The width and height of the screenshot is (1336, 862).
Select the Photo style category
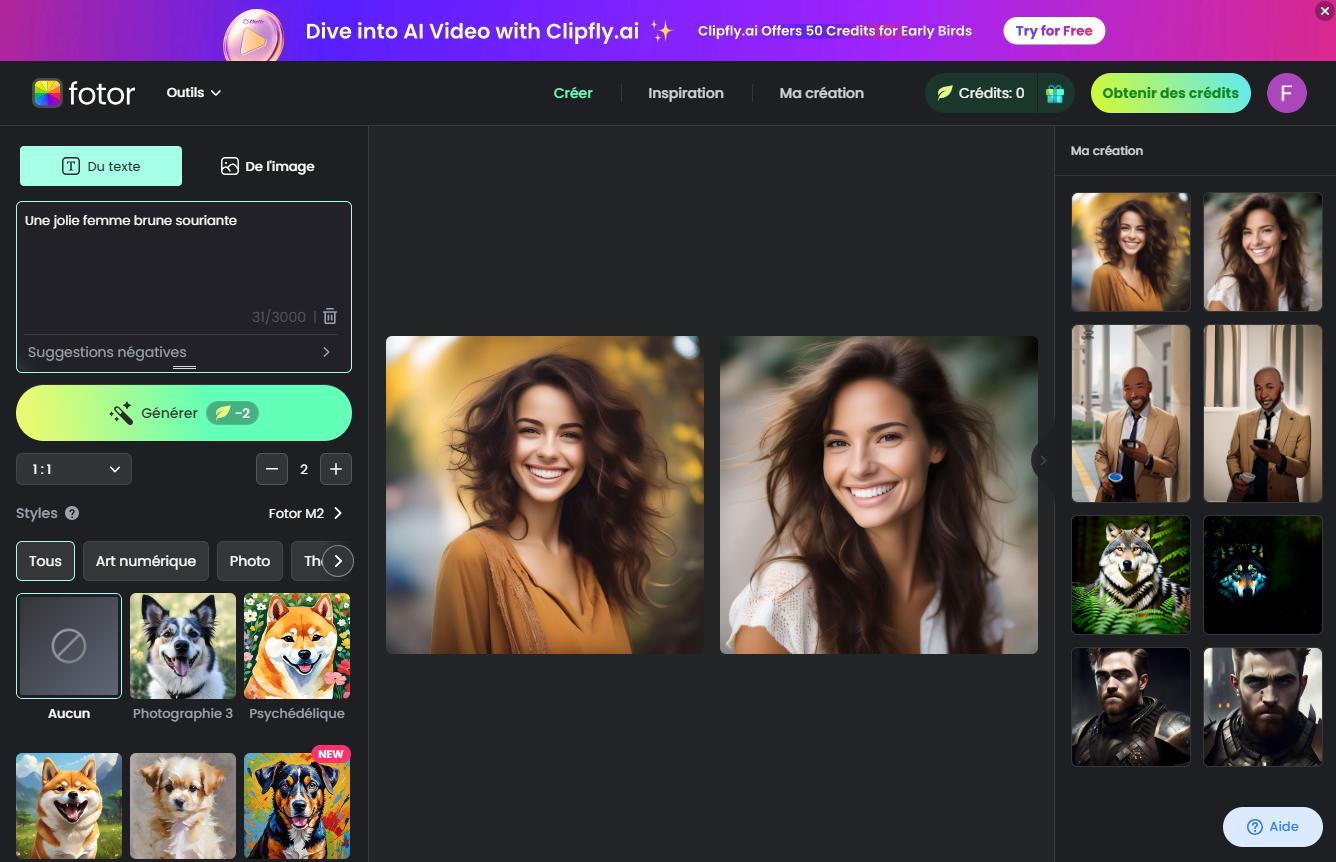(x=249, y=560)
